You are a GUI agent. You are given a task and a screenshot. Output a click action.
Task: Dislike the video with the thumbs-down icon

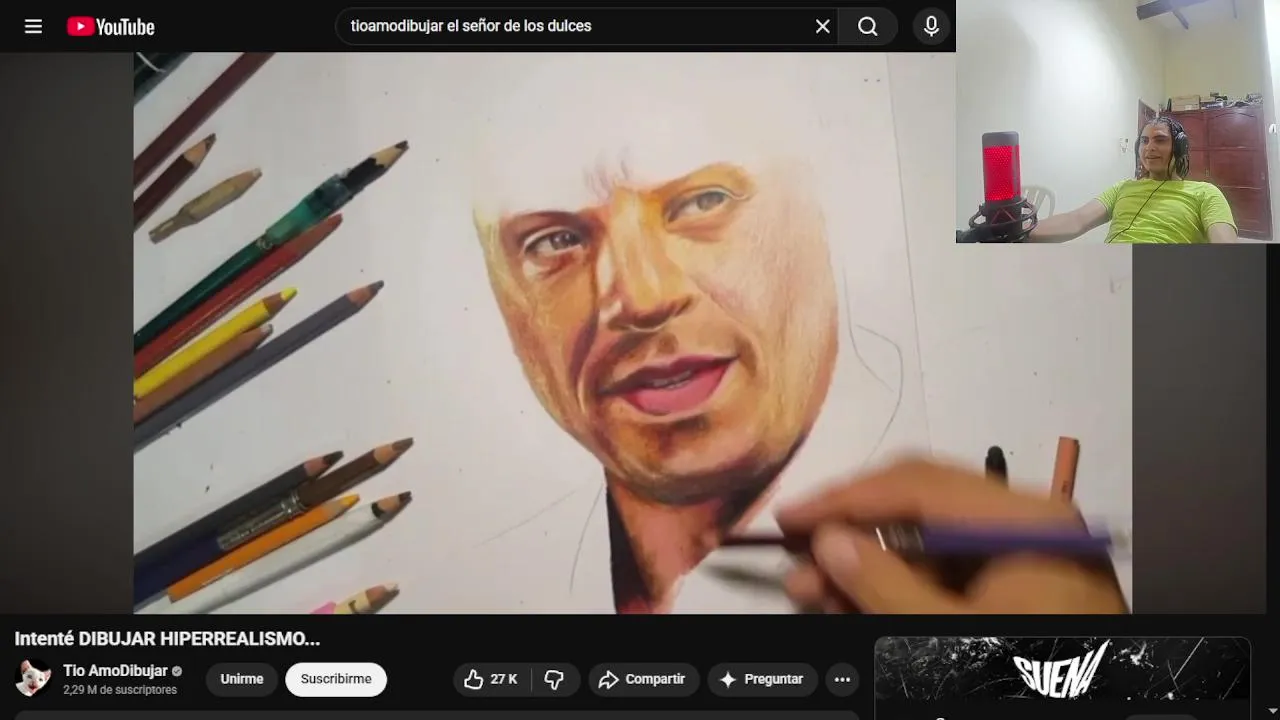pos(554,679)
